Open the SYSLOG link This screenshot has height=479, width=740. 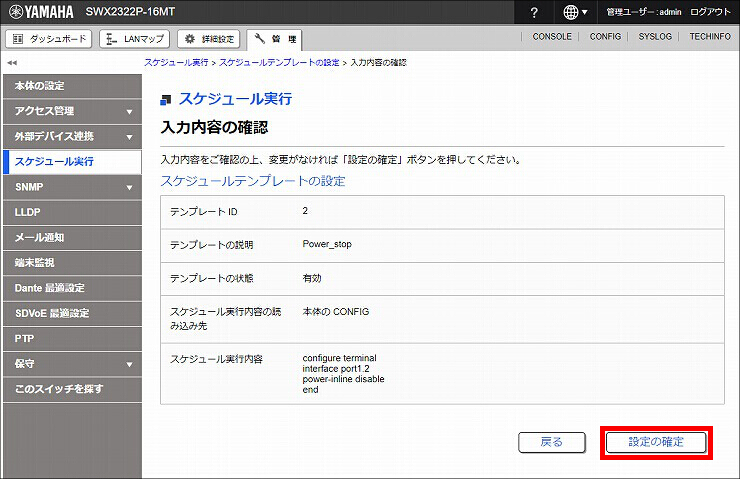click(655, 36)
